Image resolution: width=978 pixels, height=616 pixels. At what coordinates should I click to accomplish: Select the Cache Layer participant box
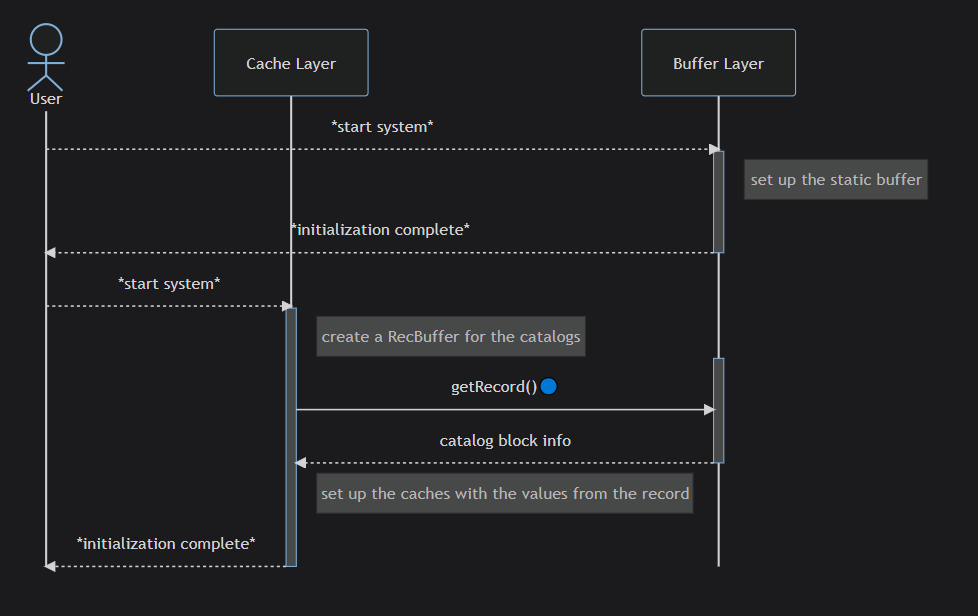coord(291,63)
